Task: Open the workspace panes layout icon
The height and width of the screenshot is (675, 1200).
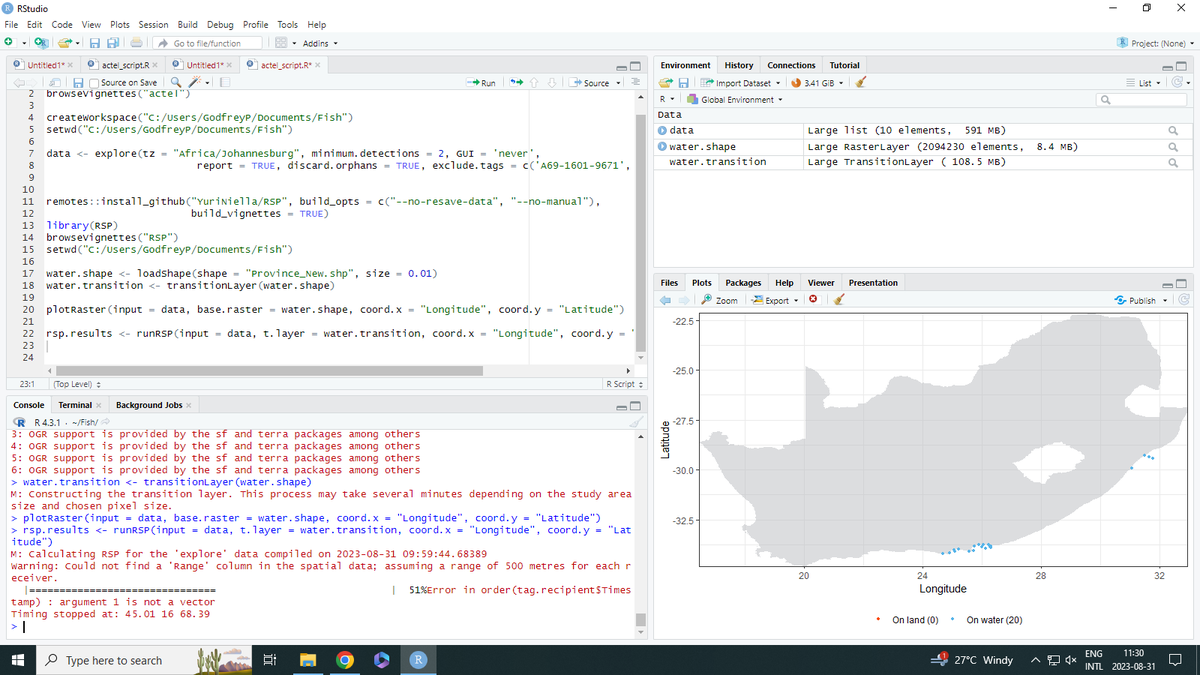Action: pyautogui.click(x=282, y=43)
